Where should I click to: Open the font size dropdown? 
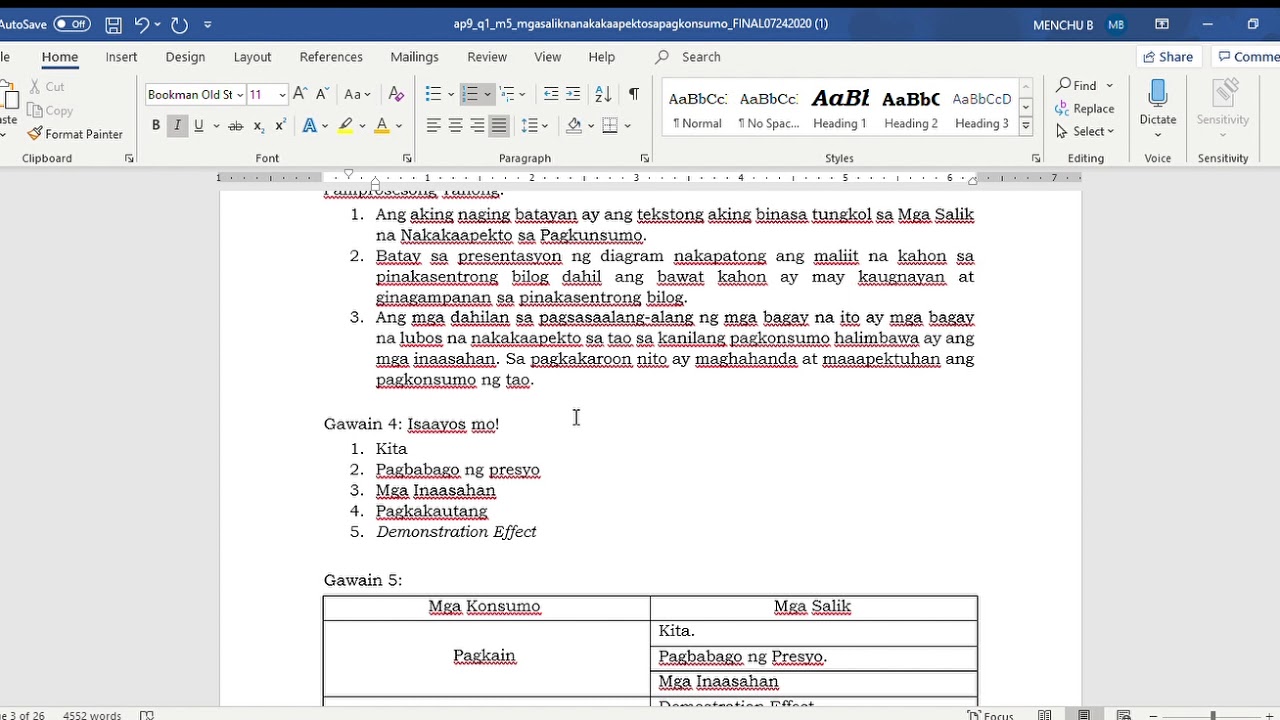(282, 95)
